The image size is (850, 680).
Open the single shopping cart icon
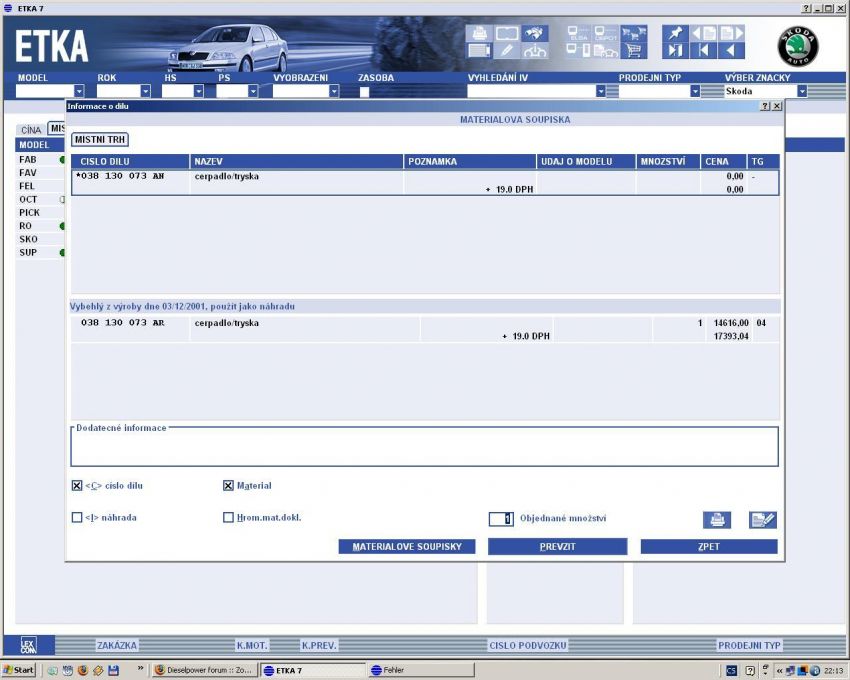[x=633, y=50]
